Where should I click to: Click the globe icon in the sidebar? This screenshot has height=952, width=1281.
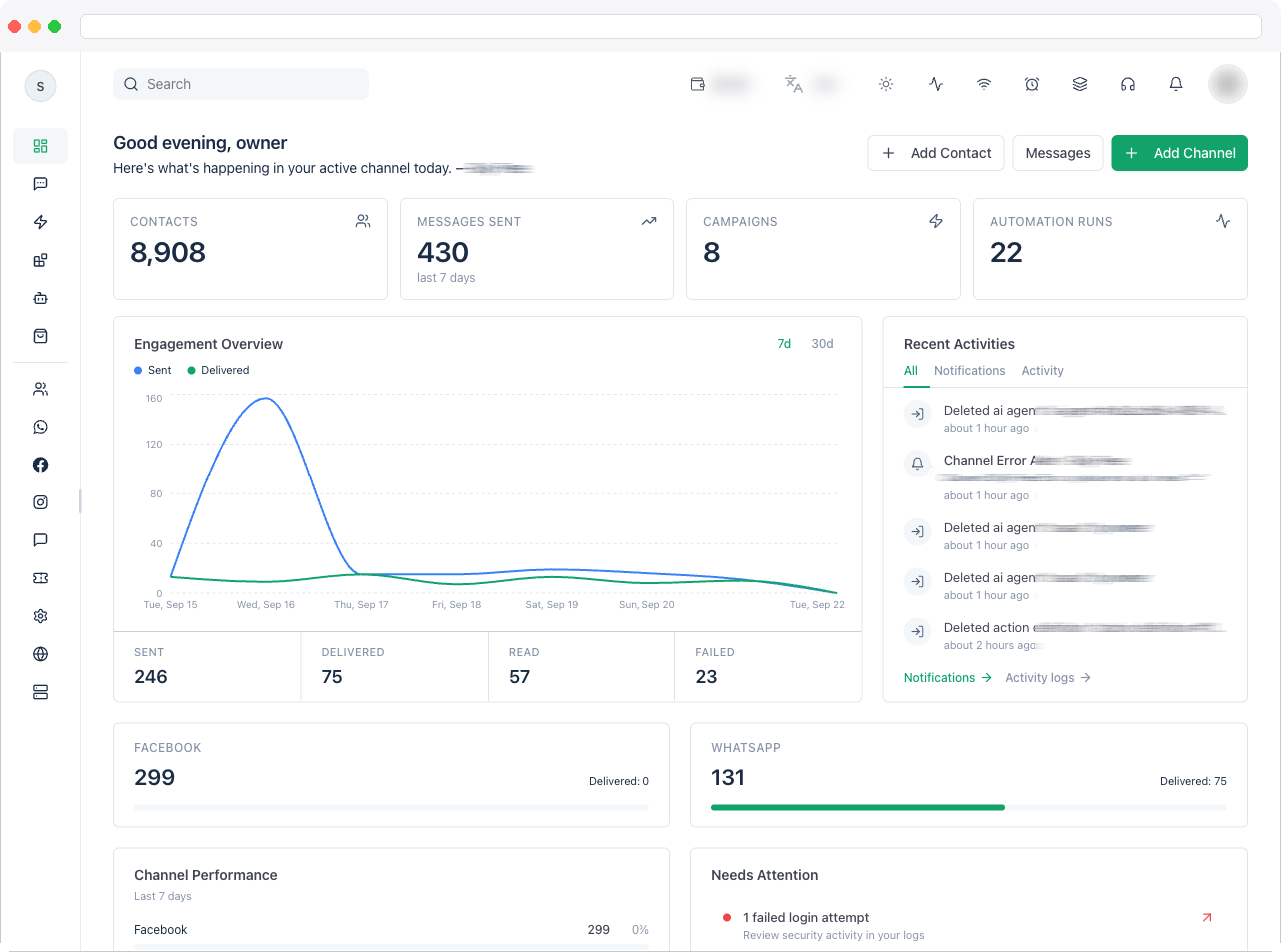coord(40,654)
